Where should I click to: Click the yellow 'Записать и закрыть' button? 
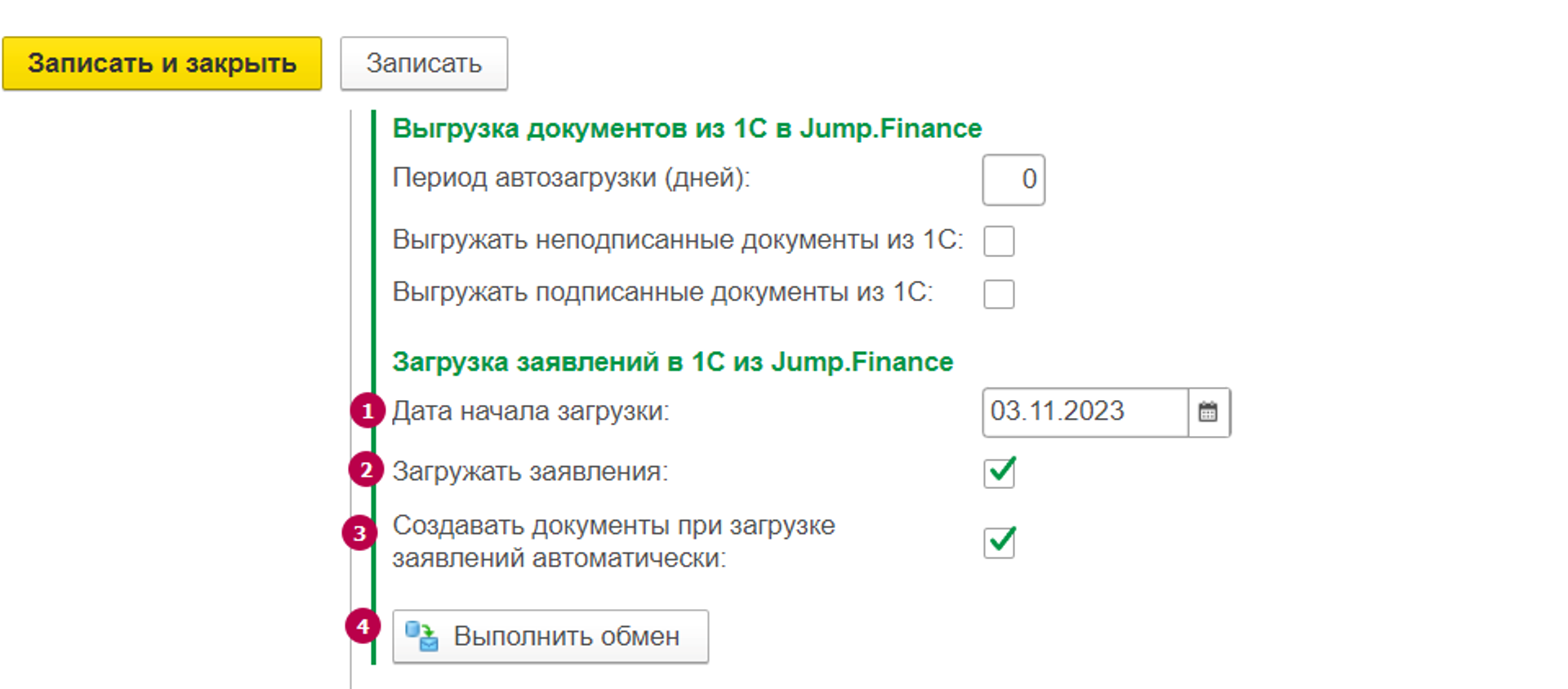162,64
